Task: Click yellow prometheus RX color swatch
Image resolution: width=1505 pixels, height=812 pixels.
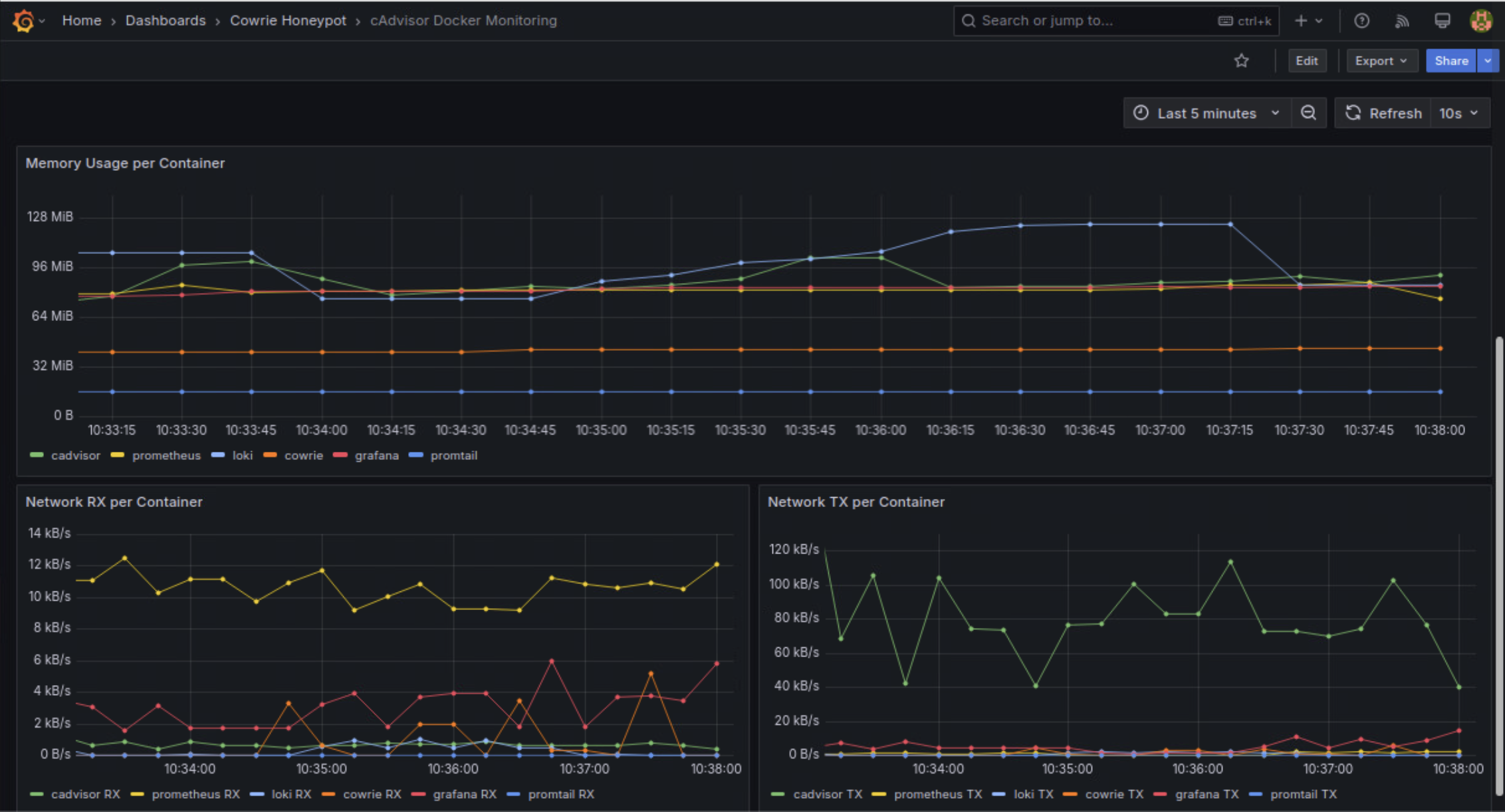Action: click(137, 794)
